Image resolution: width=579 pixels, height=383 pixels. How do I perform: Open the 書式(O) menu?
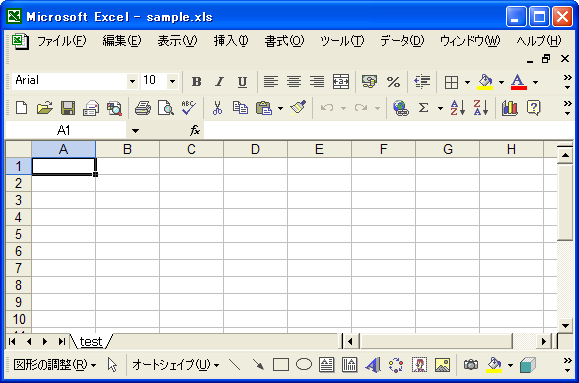284,41
